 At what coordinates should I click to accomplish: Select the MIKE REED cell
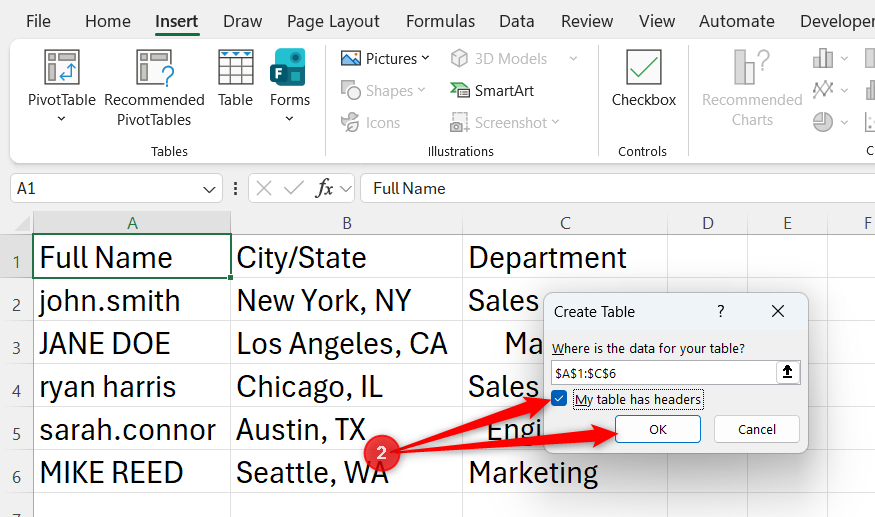pyautogui.click(x=132, y=472)
